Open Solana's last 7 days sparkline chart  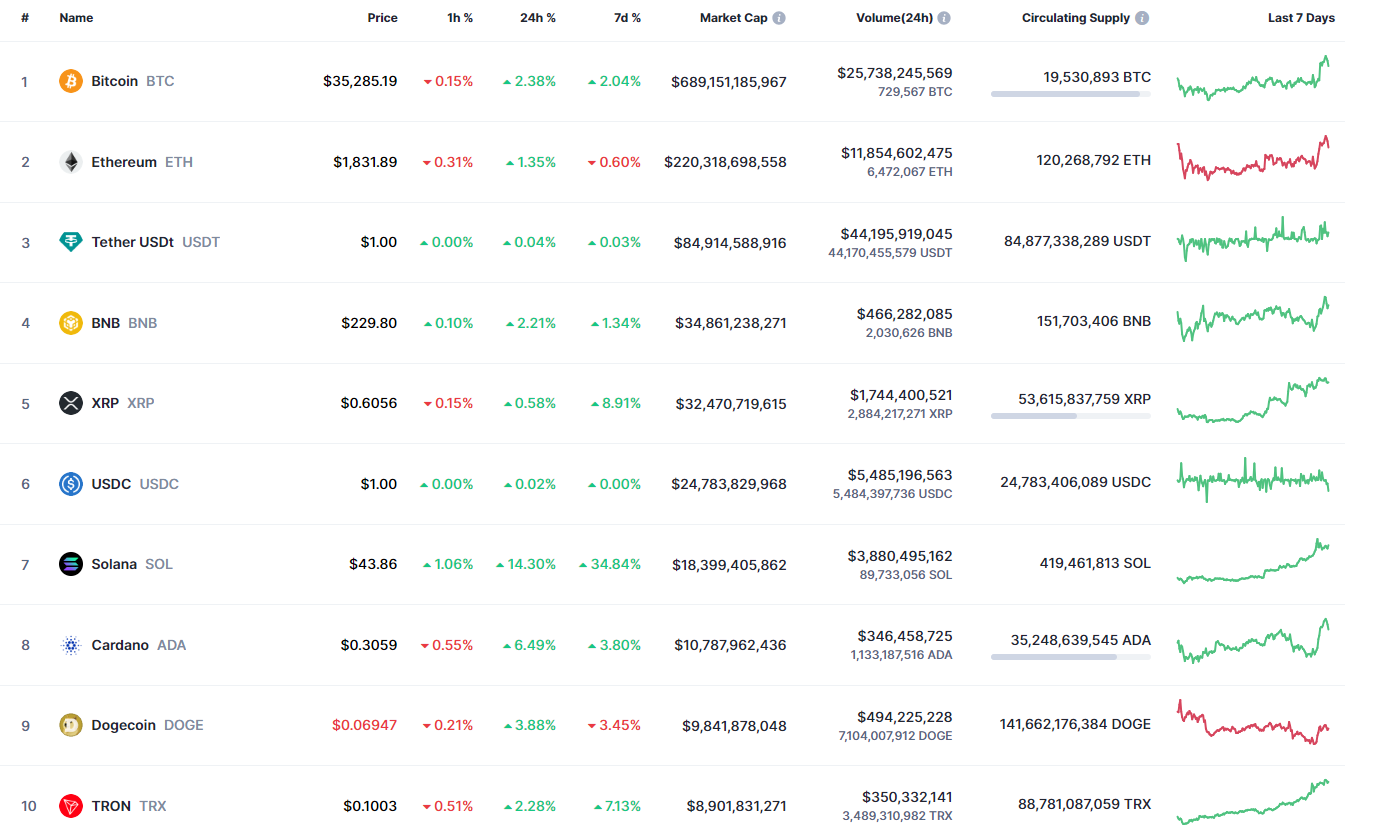1253,562
